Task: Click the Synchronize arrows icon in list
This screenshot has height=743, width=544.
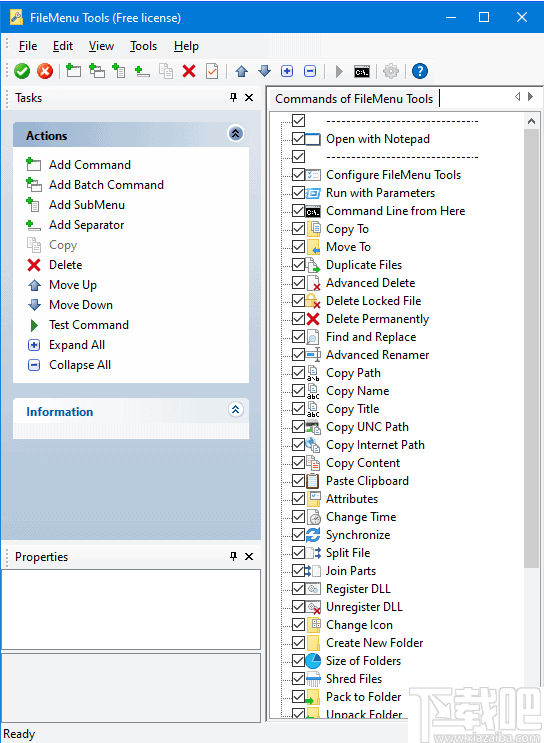Action: tap(313, 535)
